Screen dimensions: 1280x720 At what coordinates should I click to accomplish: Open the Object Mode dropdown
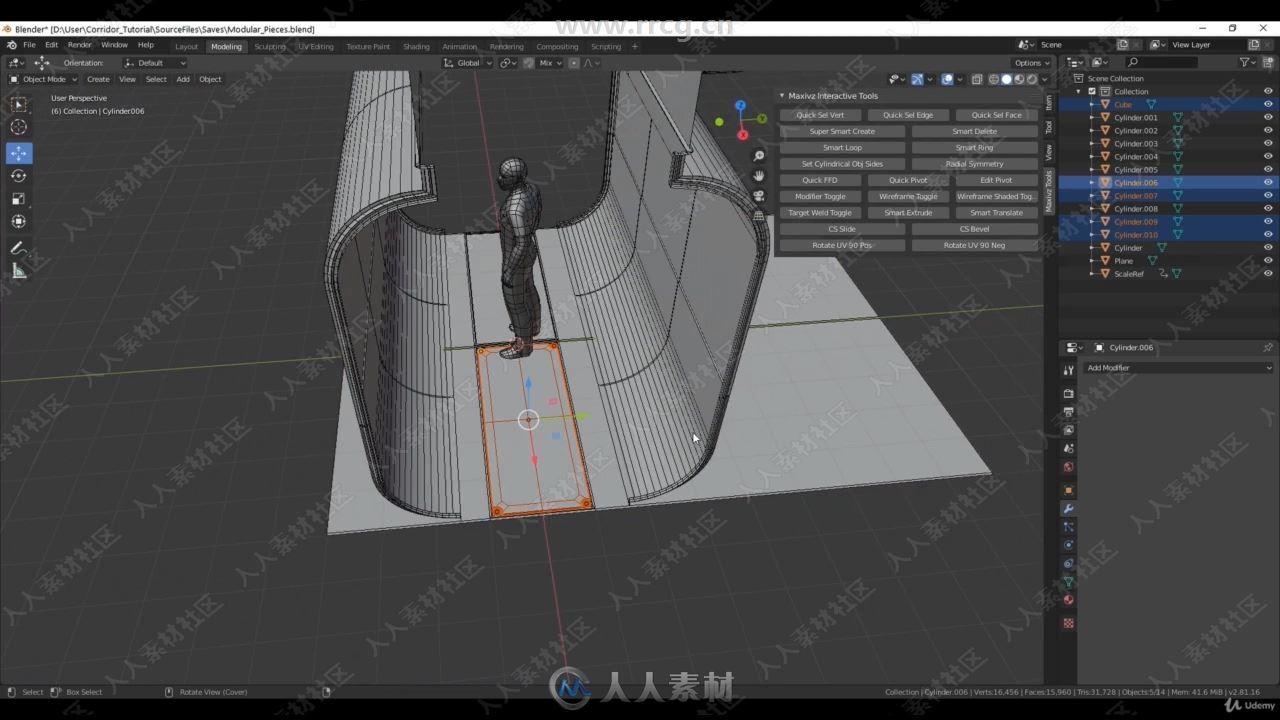[43, 79]
